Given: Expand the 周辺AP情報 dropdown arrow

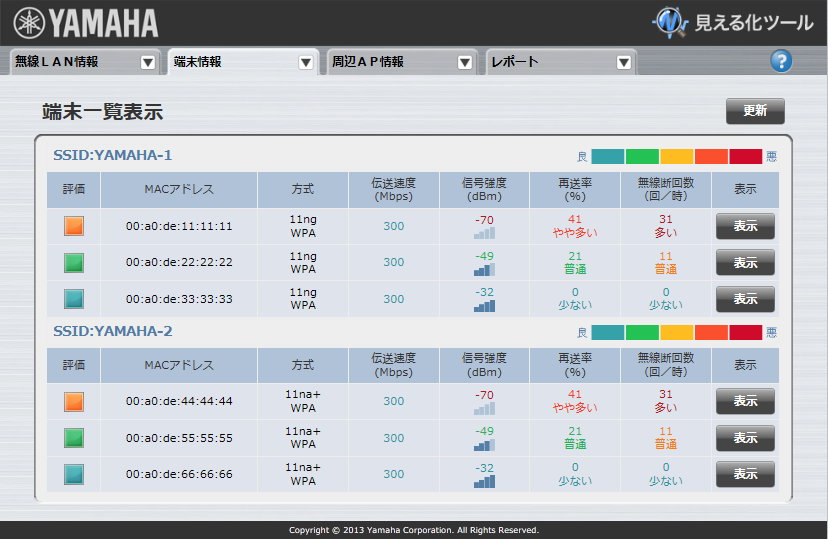Looking at the screenshot, I should [464, 62].
